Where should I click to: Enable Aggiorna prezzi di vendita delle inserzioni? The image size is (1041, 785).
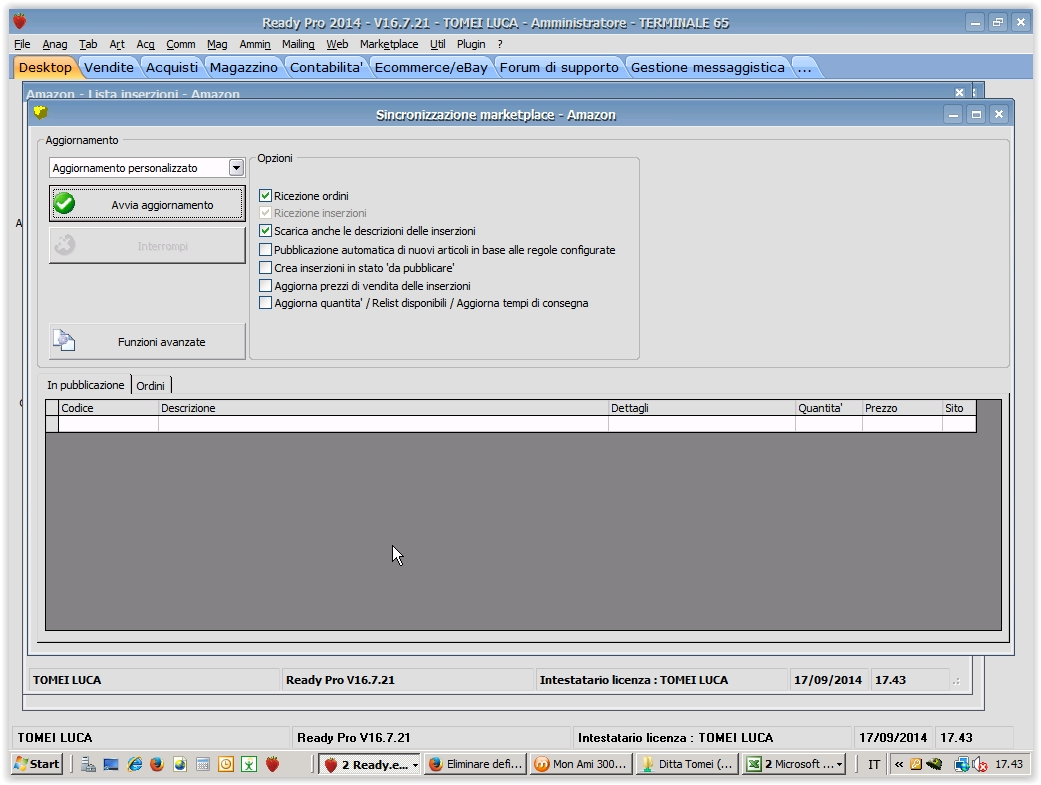click(266, 286)
